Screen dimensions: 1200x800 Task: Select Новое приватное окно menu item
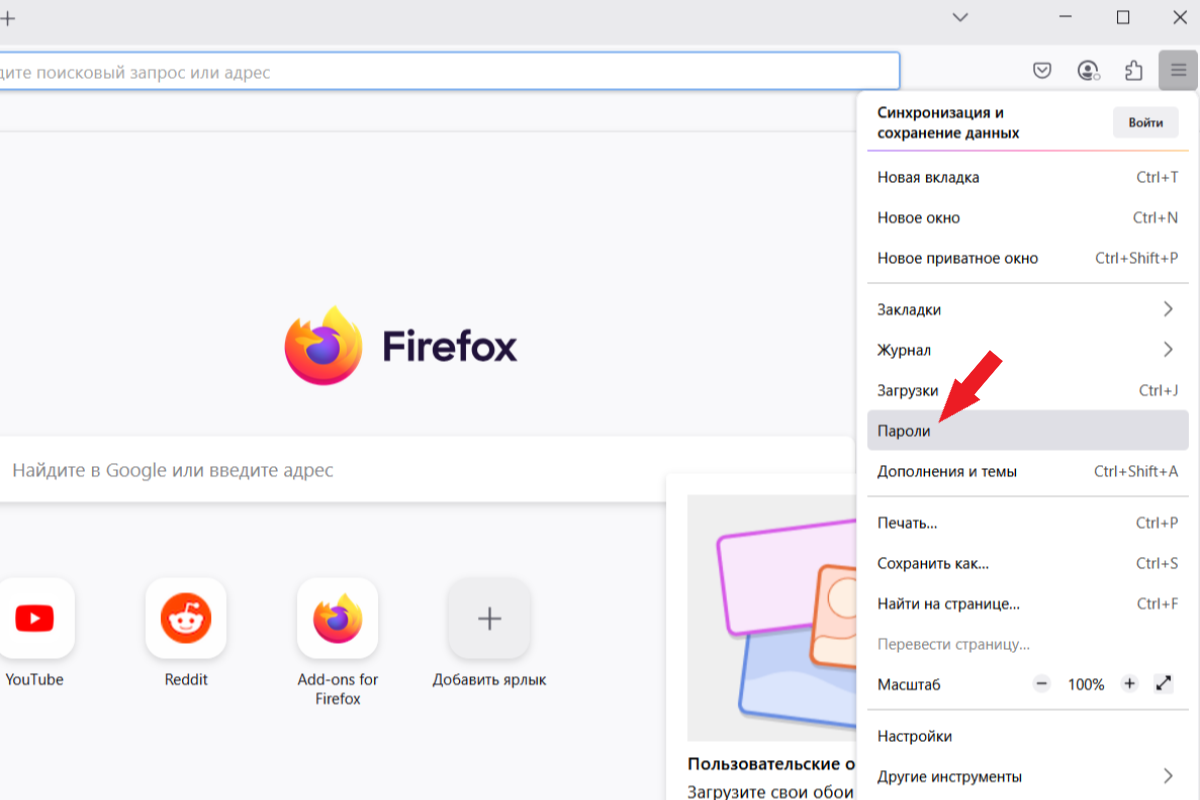point(1028,258)
